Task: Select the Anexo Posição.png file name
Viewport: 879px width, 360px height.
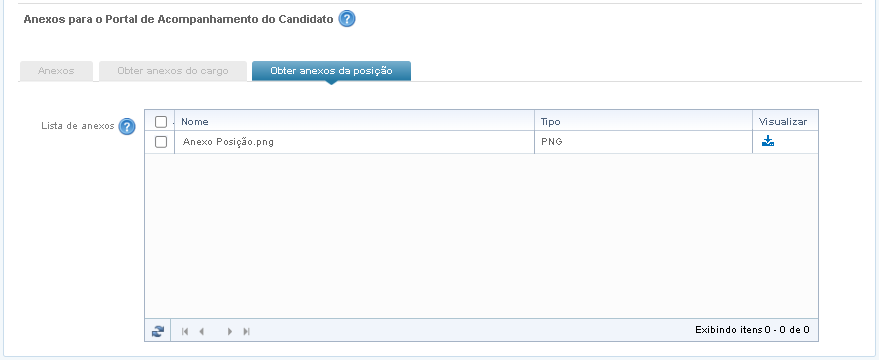Action: click(x=228, y=142)
